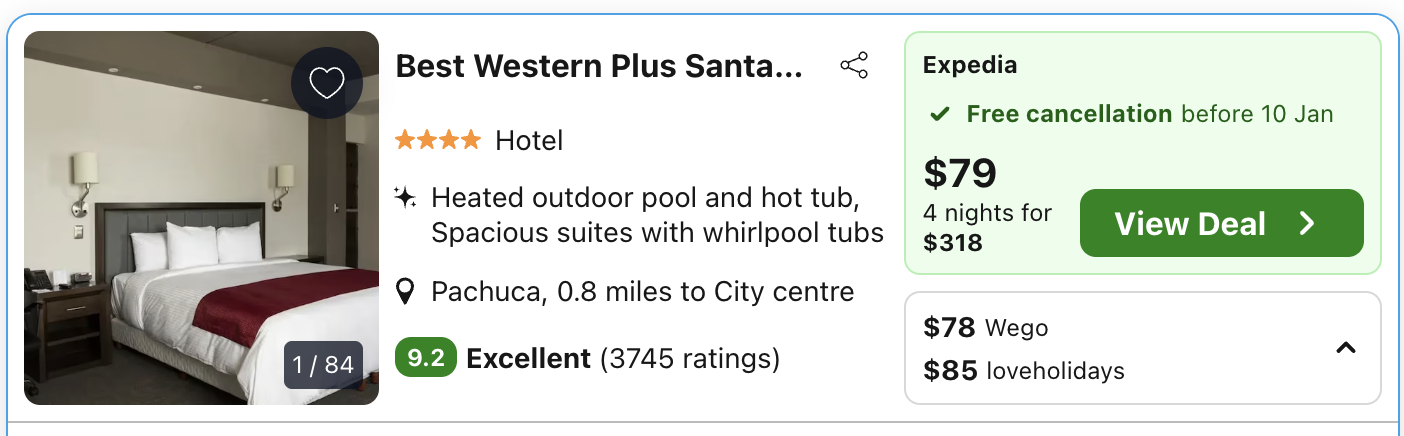This screenshot has width=1404, height=436.
Task: Click the $79 nightly price
Action: tap(960, 174)
